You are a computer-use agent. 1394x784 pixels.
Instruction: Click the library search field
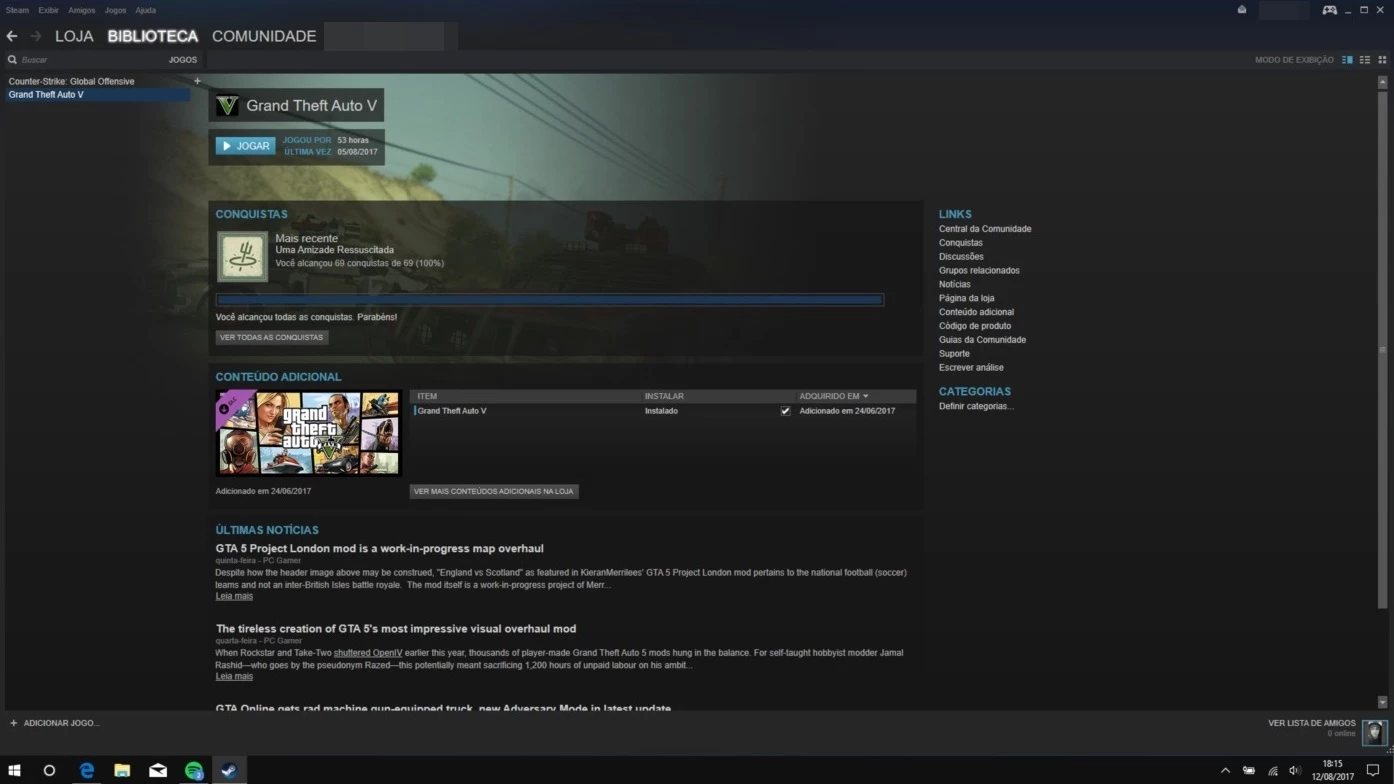tap(88, 60)
